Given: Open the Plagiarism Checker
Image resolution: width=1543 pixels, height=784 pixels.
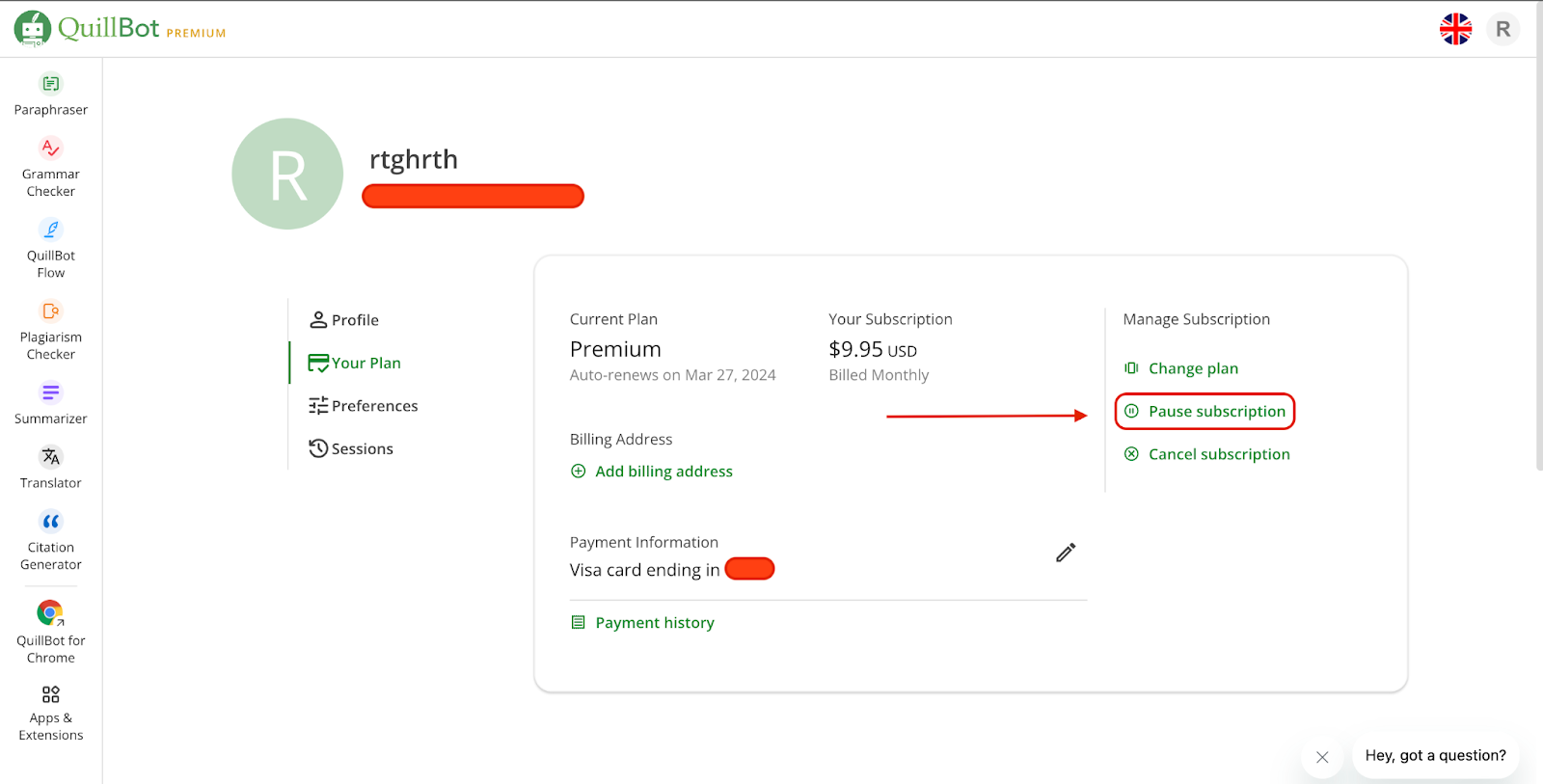Looking at the screenshot, I should pyautogui.click(x=51, y=330).
